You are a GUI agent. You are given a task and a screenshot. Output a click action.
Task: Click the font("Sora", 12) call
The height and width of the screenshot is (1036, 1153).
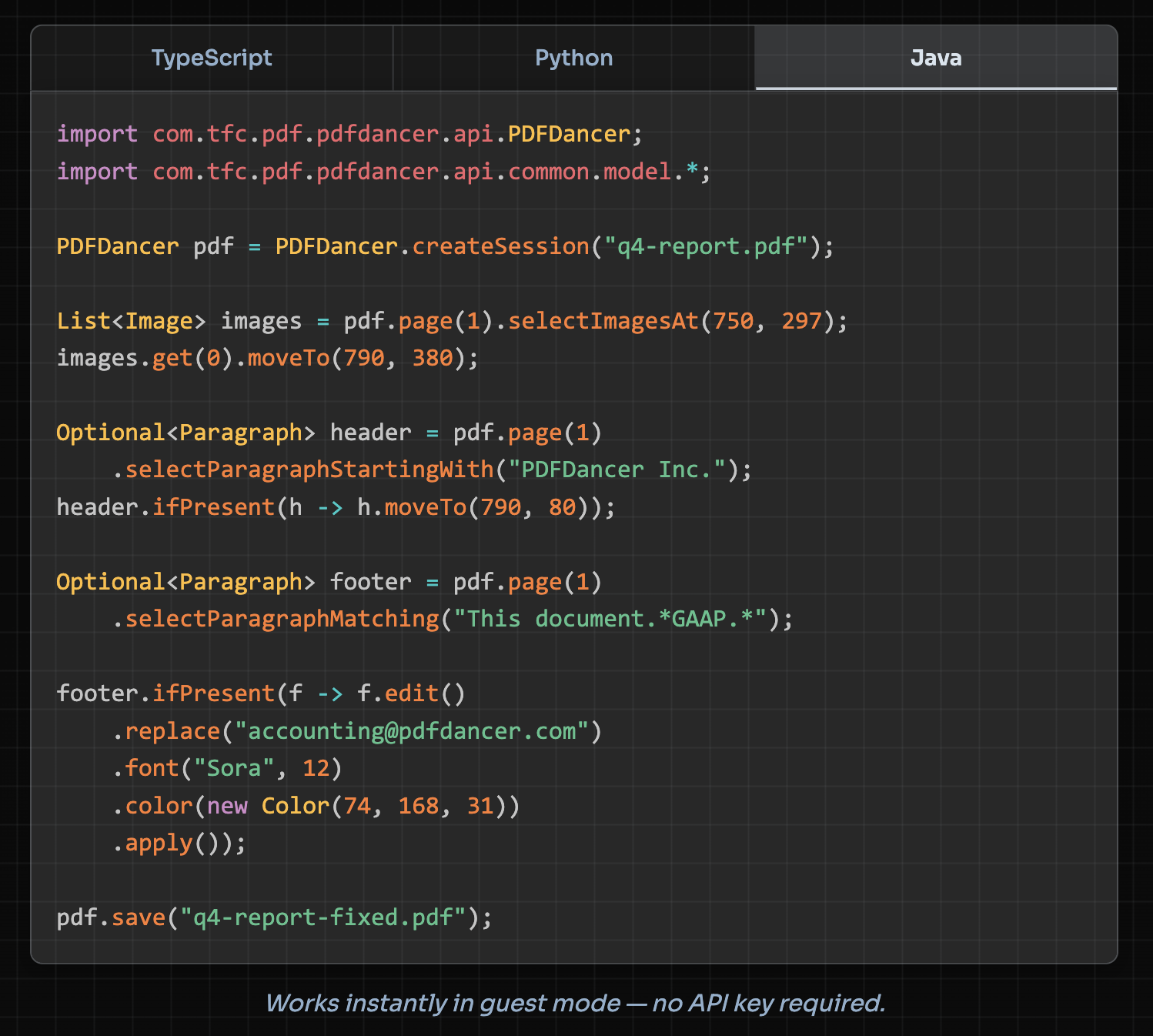click(227, 767)
